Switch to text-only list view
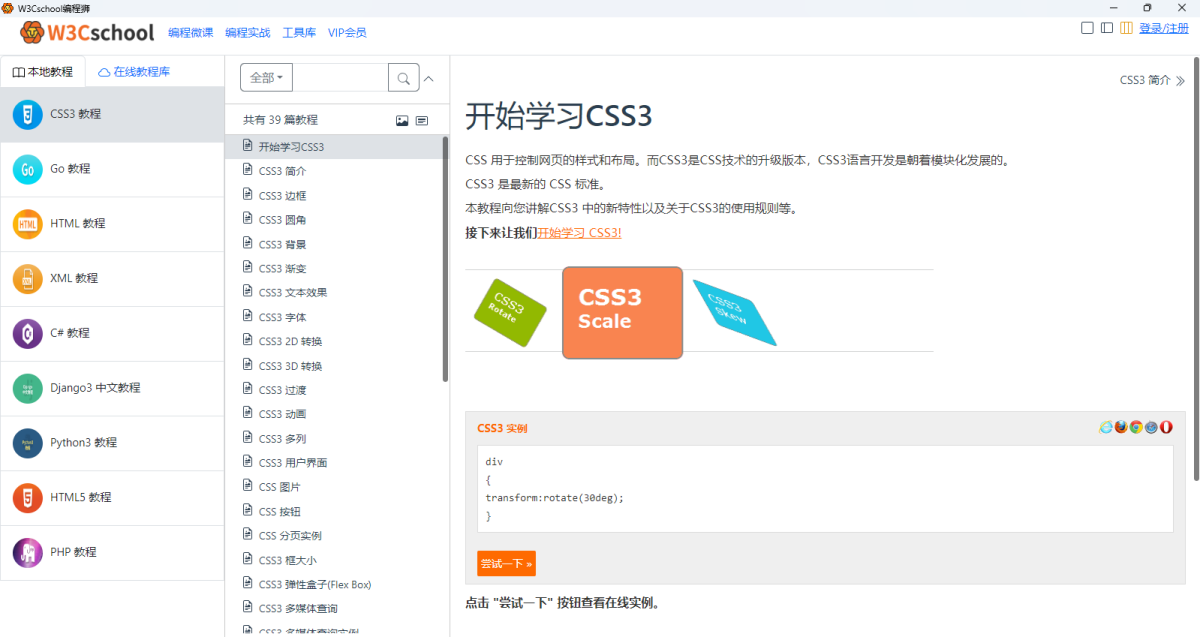This screenshot has height=637, width=1200. click(x=422, y=121)
